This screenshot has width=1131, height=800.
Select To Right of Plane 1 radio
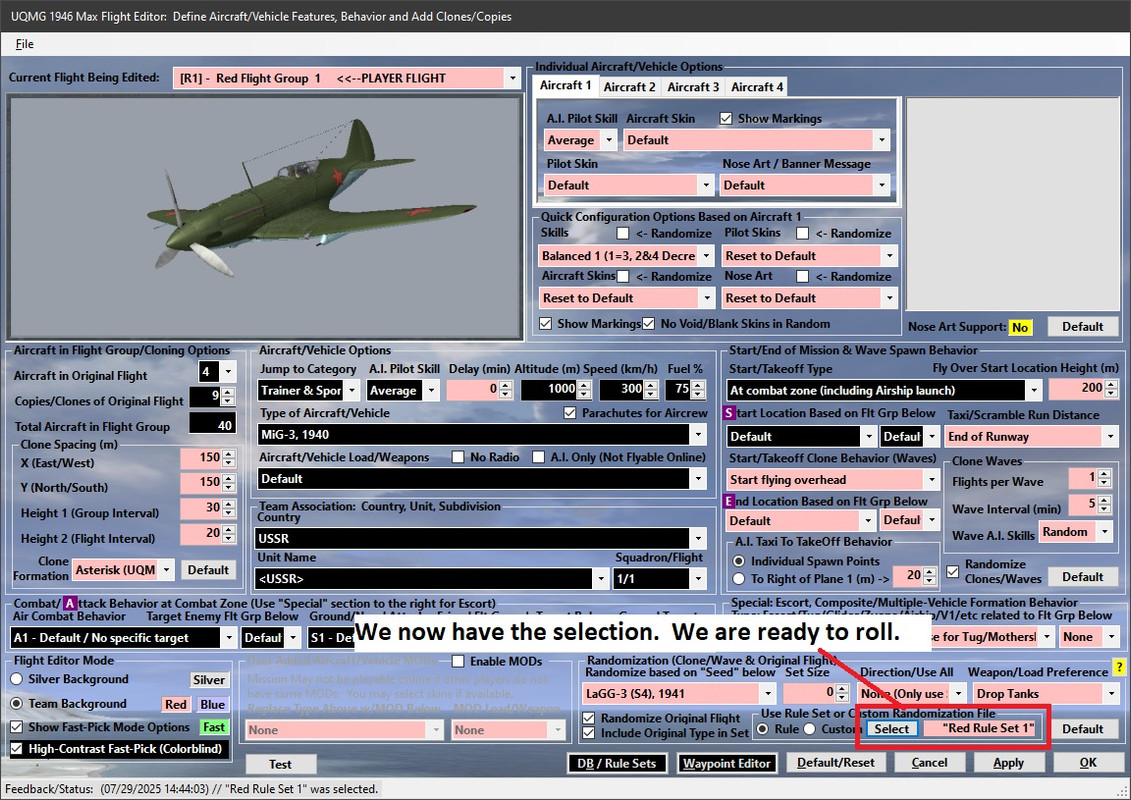[739, 579]
